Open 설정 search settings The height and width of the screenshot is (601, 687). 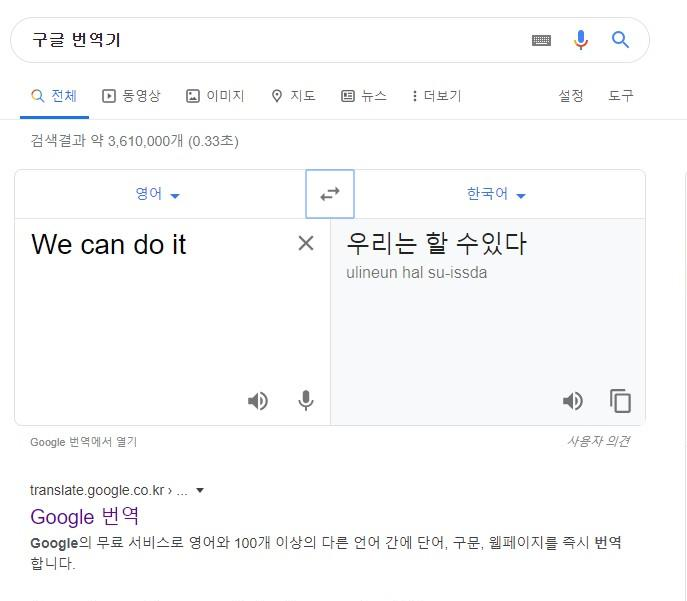570,96
